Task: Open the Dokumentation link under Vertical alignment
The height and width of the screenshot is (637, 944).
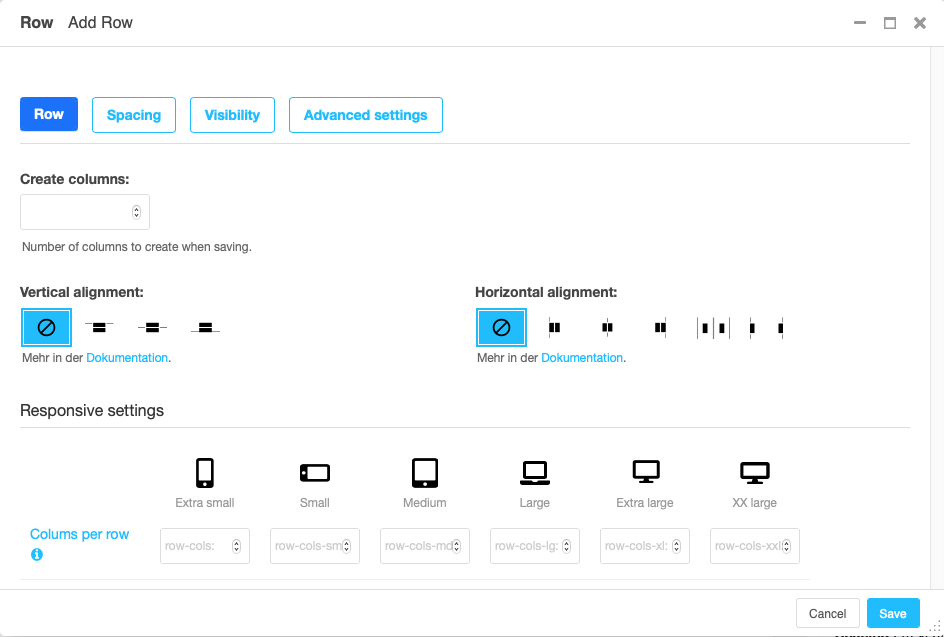Action: [x=127, y=358]
